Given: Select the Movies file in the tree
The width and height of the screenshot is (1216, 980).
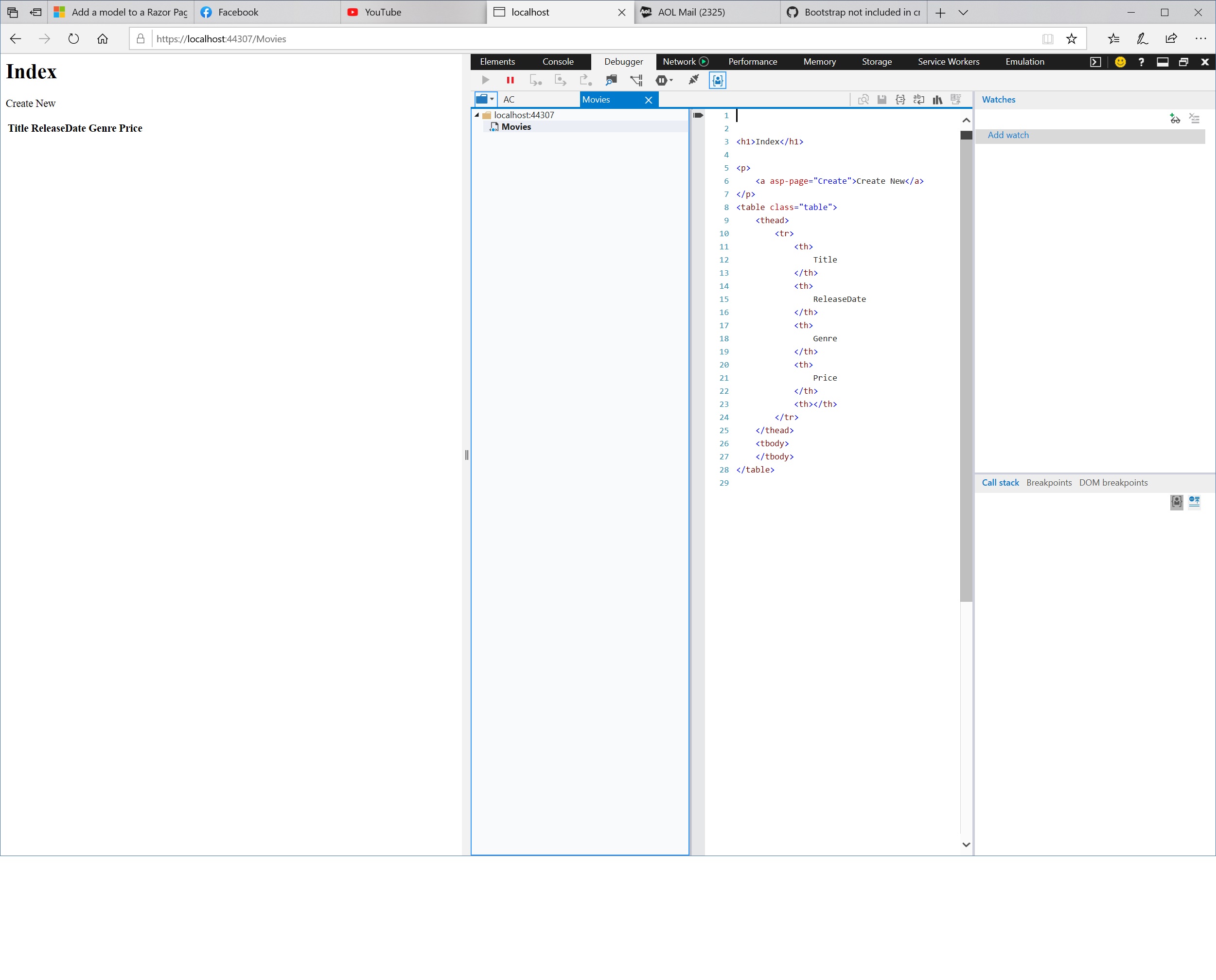Looking at the screenshot, I should (x=516, y=126).
